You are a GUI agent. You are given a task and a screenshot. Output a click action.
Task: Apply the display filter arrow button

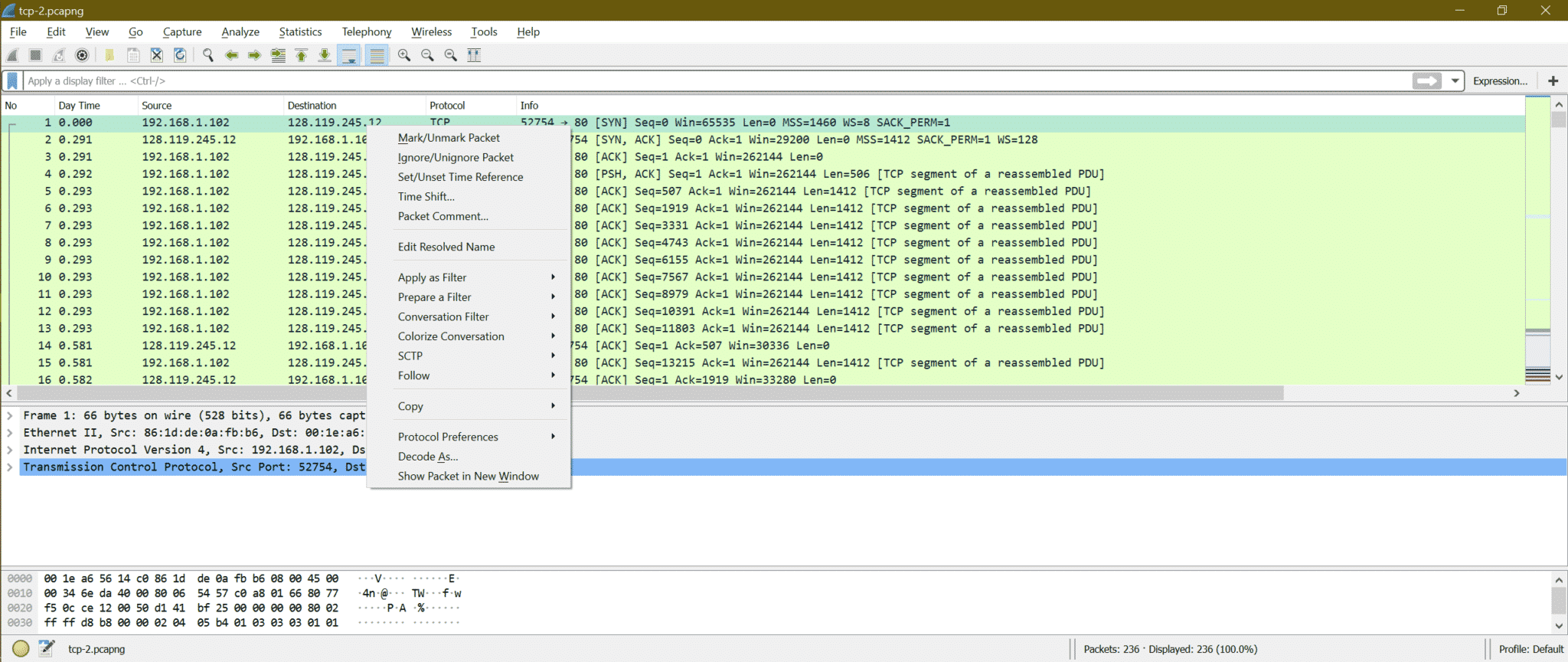pyautogui.click(x=1426, y=80)
